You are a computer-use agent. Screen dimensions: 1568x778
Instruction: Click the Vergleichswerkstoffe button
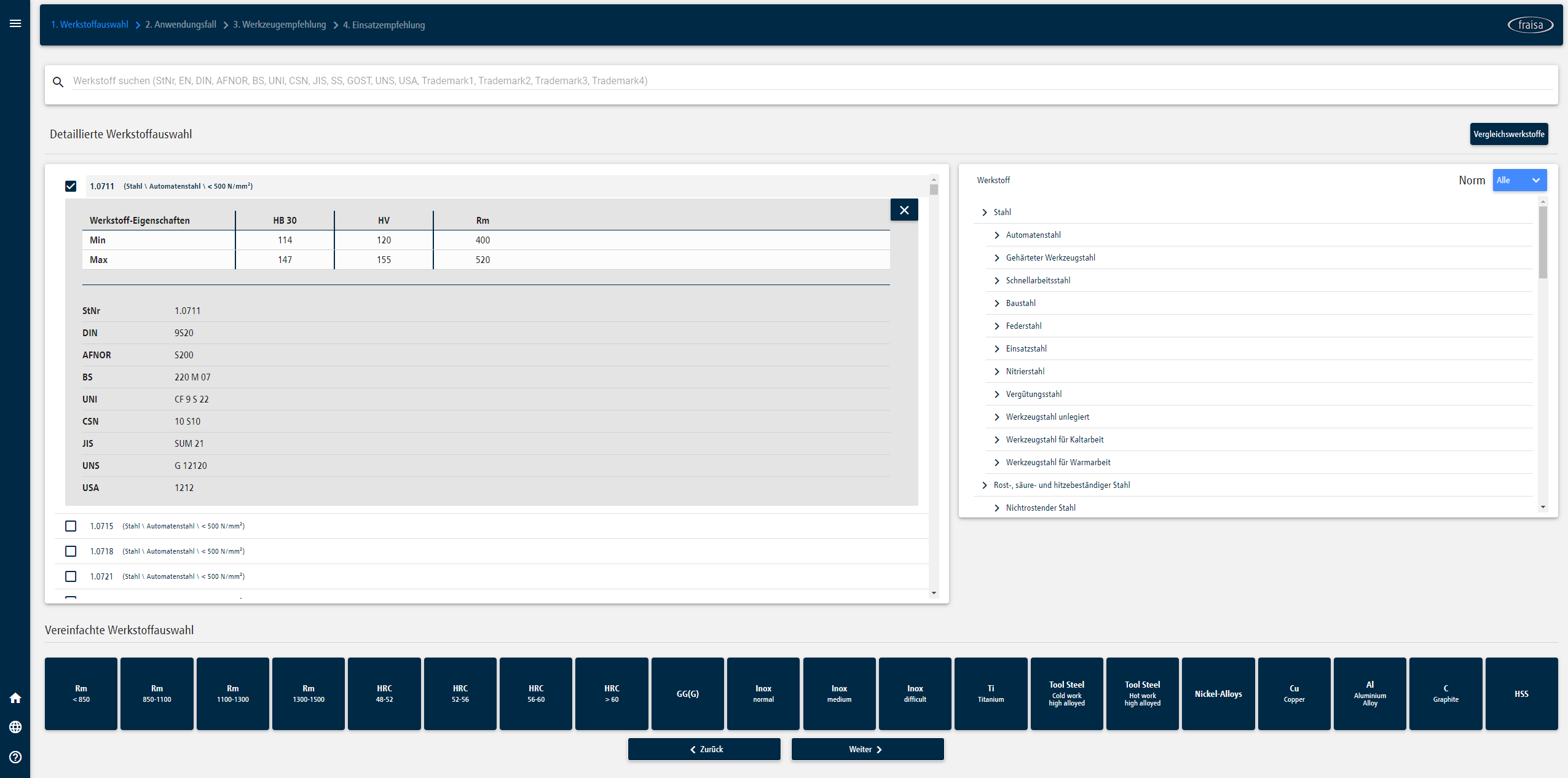[x=1510, y=133]
